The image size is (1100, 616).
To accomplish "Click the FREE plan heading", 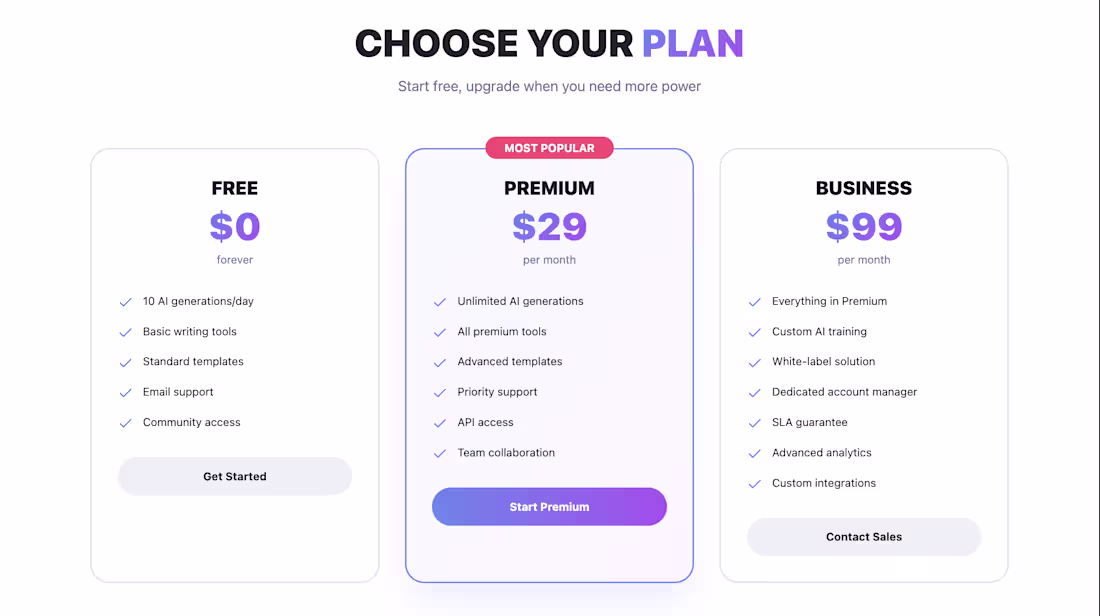I will click(x=234, y=188).
